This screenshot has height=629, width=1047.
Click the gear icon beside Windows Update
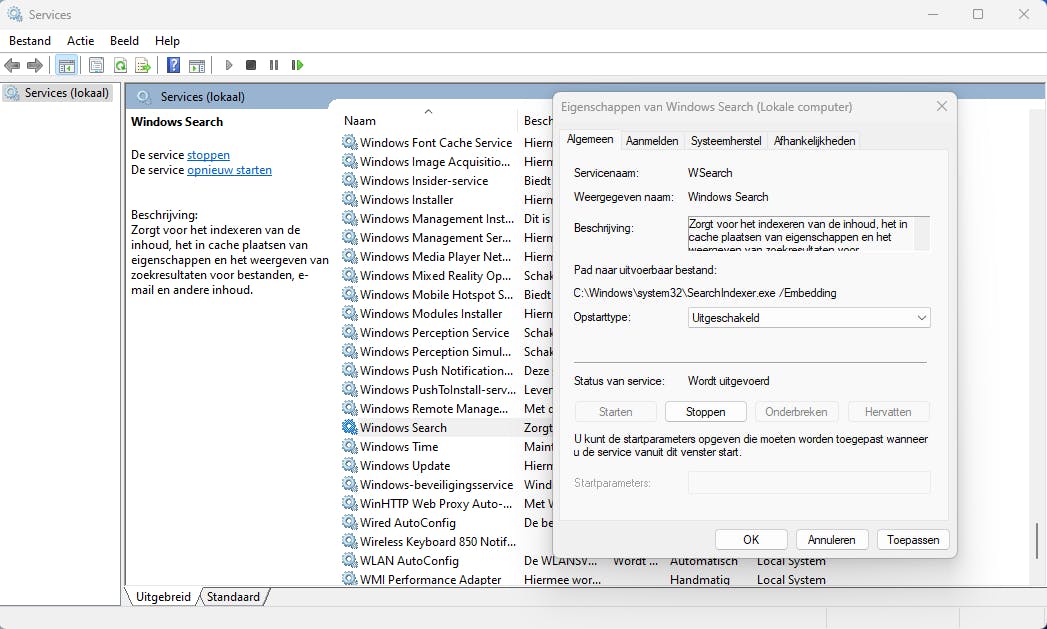pos(349,466)
